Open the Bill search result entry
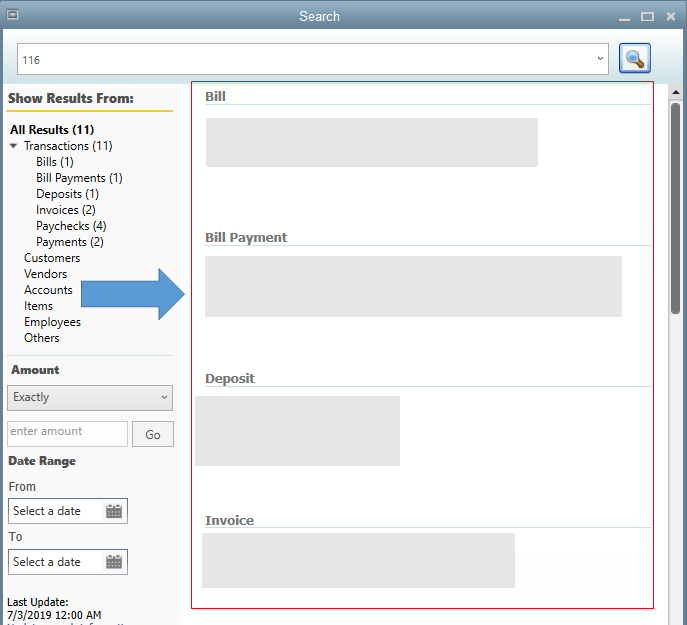This screenshot has width=687, height=625. pyautogui.click(x=372, y=142)
